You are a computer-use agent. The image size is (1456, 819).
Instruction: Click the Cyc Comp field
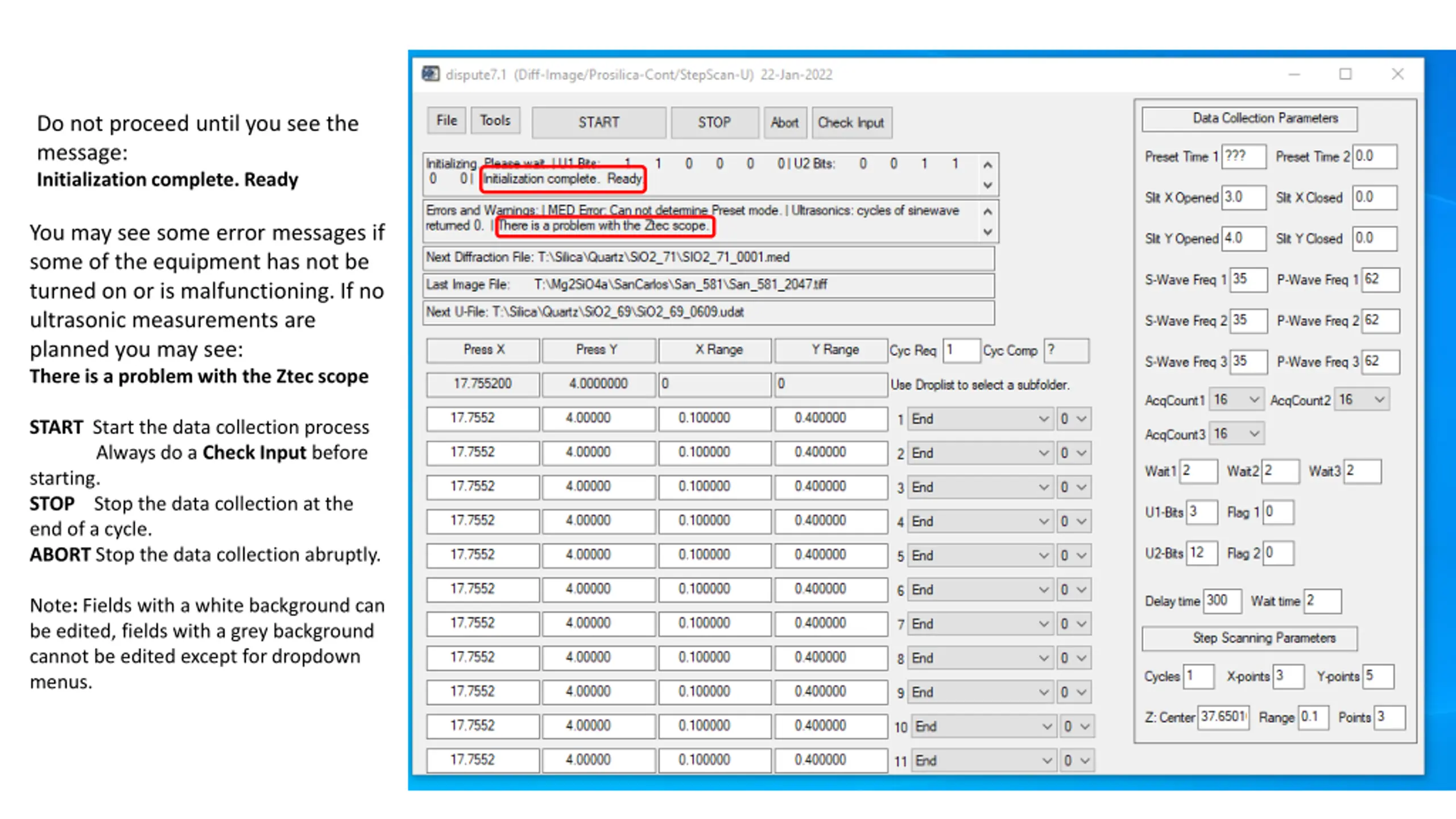pyautogui.click(x=1067, y=350)
